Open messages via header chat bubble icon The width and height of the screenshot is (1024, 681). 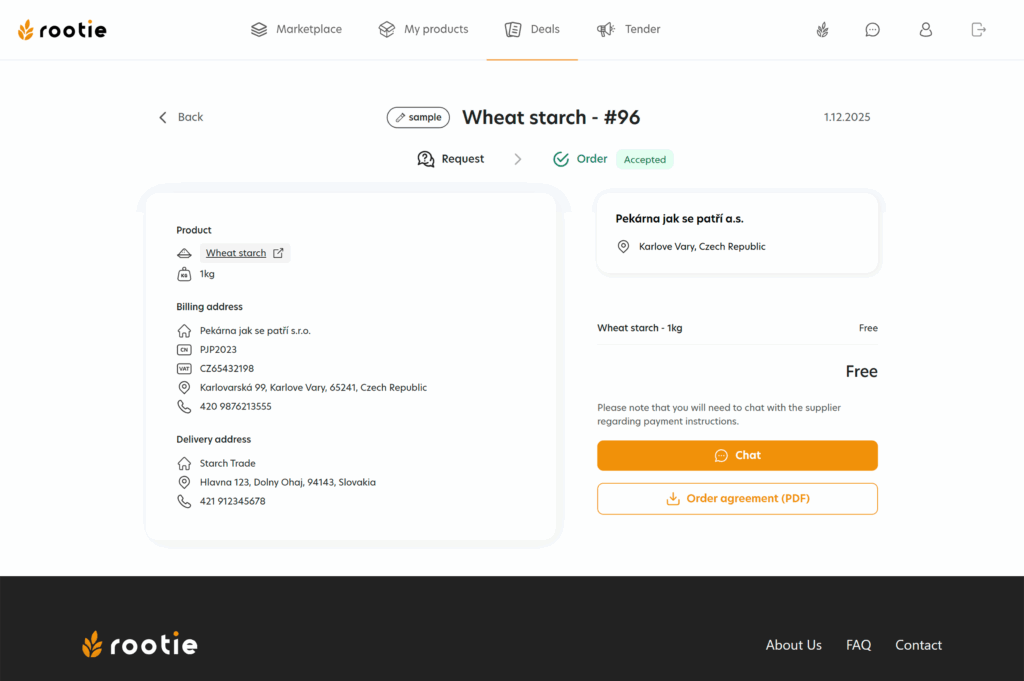click(873, 30)
